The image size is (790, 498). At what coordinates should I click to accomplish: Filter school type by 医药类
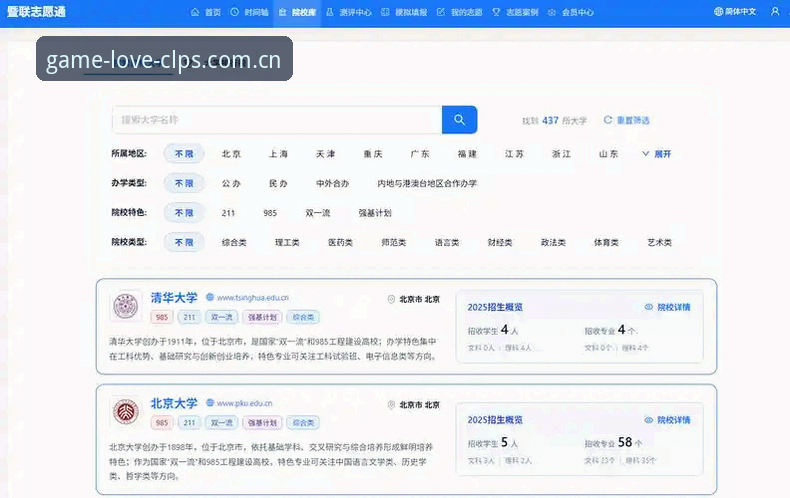tap(341, 242)
